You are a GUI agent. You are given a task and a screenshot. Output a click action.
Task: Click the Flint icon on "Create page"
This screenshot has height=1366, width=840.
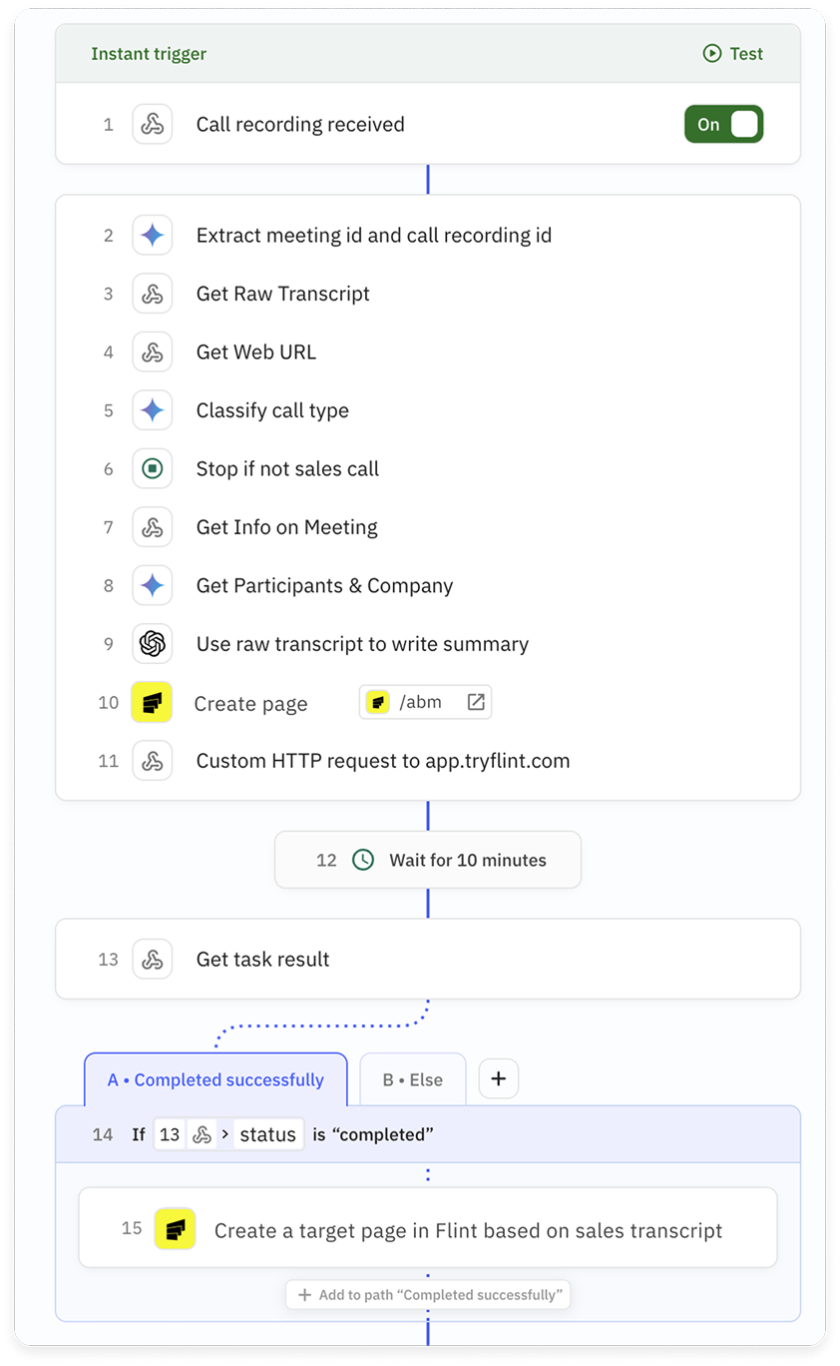152,703
